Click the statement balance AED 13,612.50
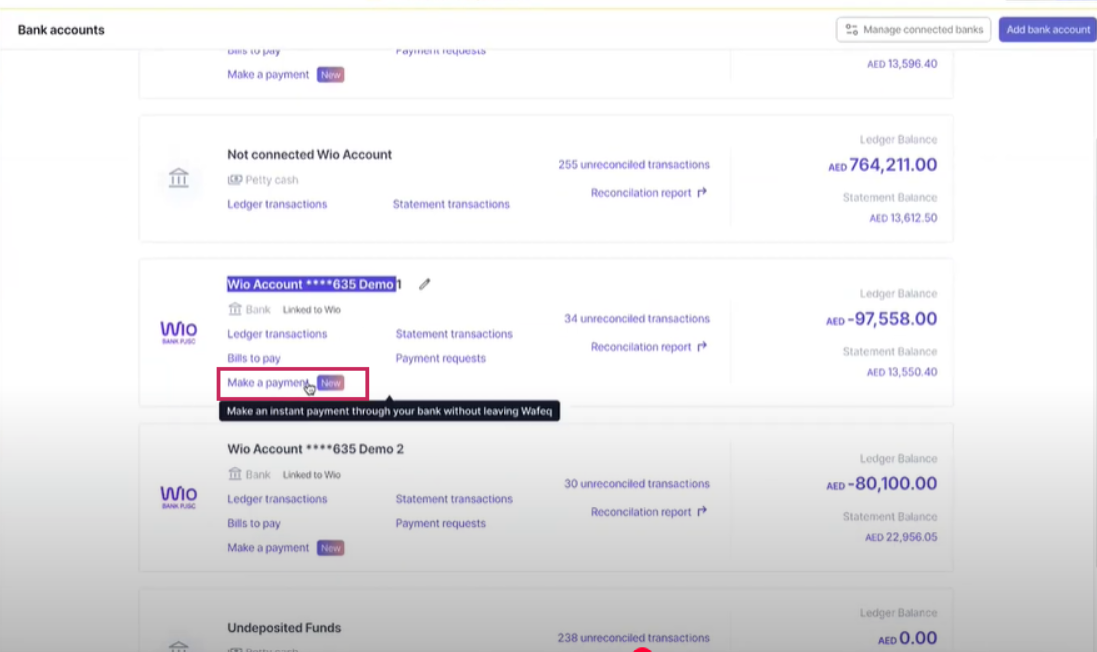1097x652 pixels. click(x=903, y=218)
